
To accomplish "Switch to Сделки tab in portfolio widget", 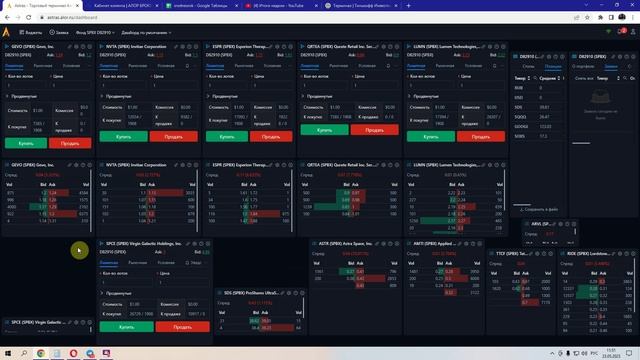I will point(528,66).
